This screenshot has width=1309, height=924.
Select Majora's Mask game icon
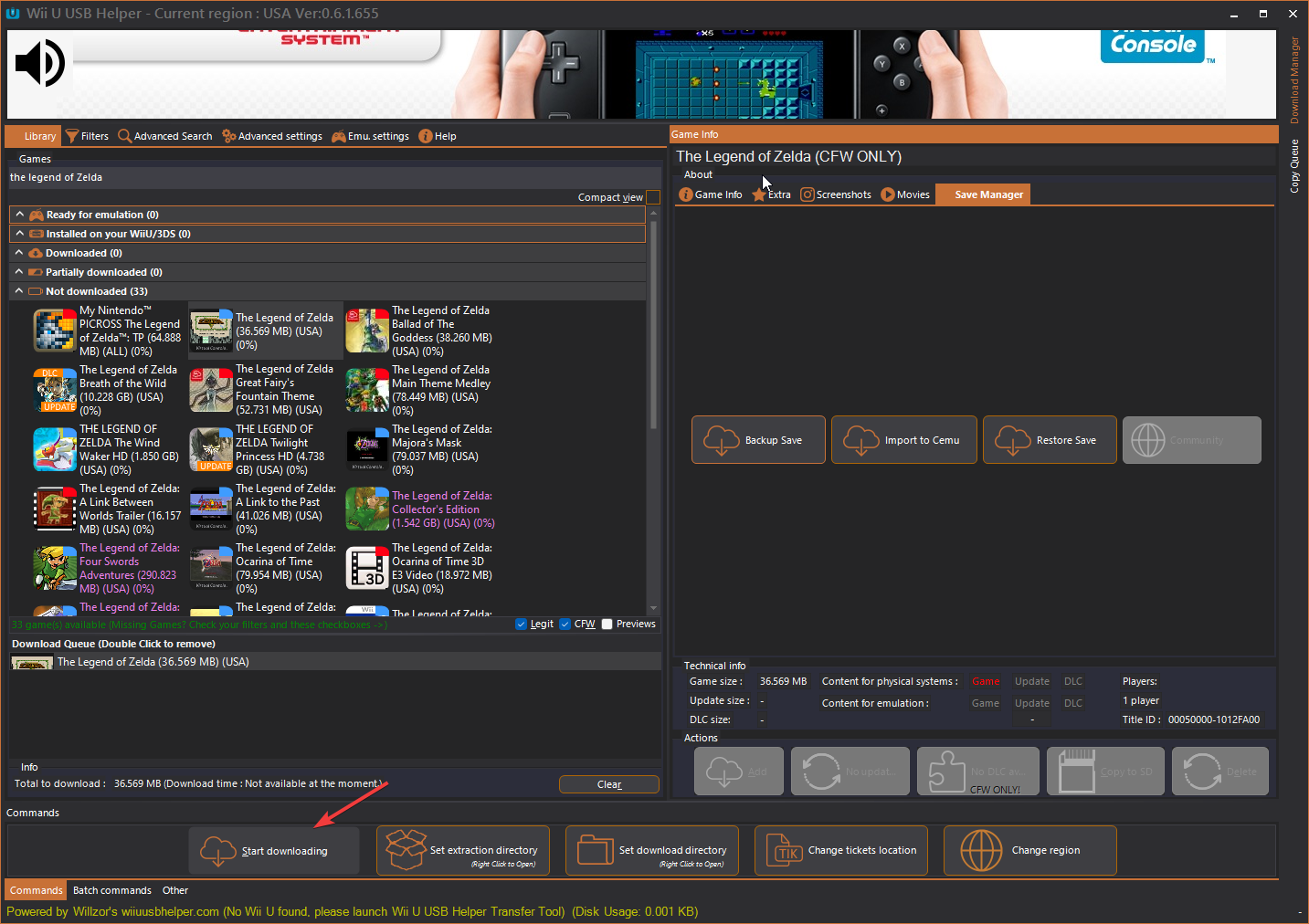367,449
